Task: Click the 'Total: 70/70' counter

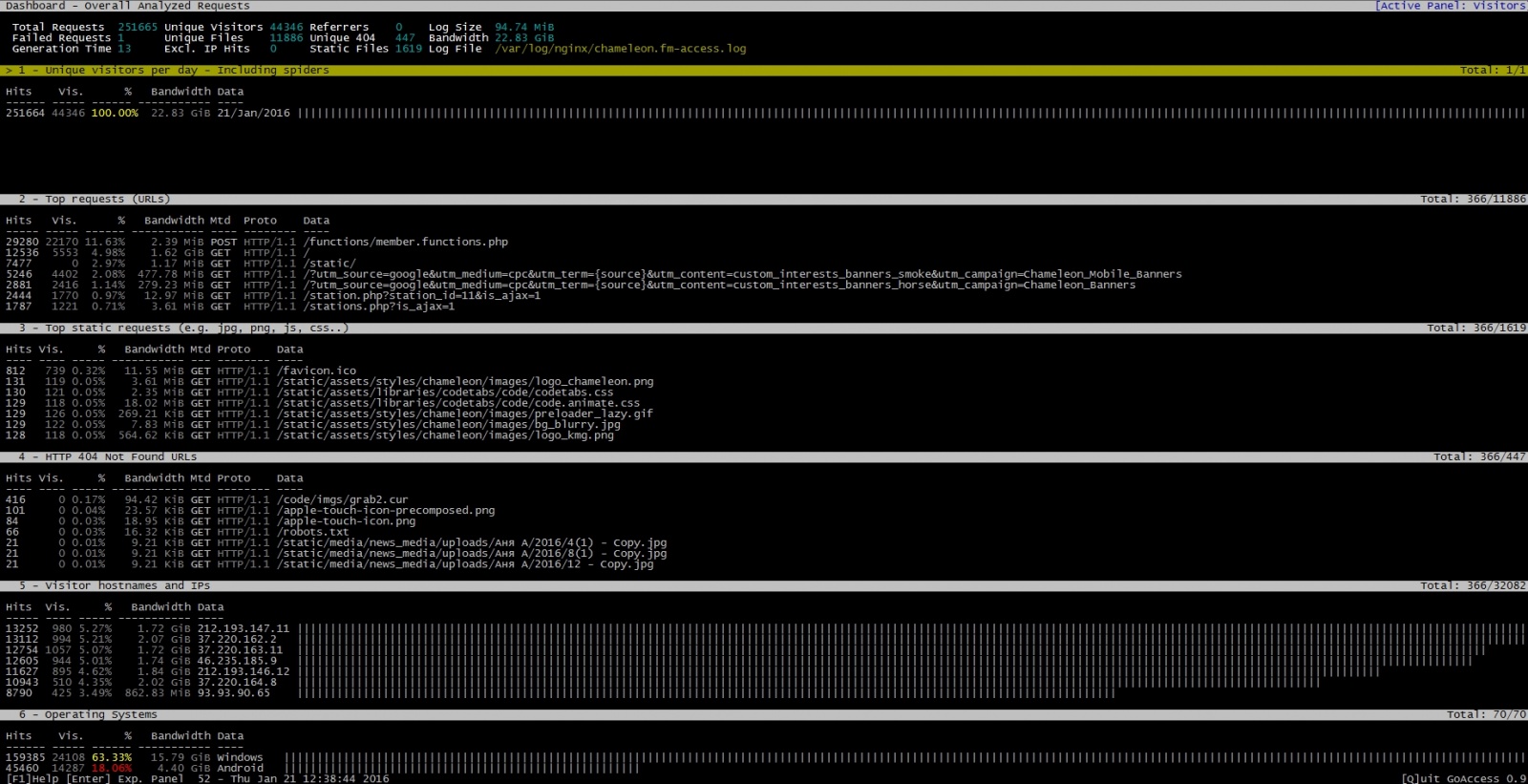Action: (x=1486, y=715)
